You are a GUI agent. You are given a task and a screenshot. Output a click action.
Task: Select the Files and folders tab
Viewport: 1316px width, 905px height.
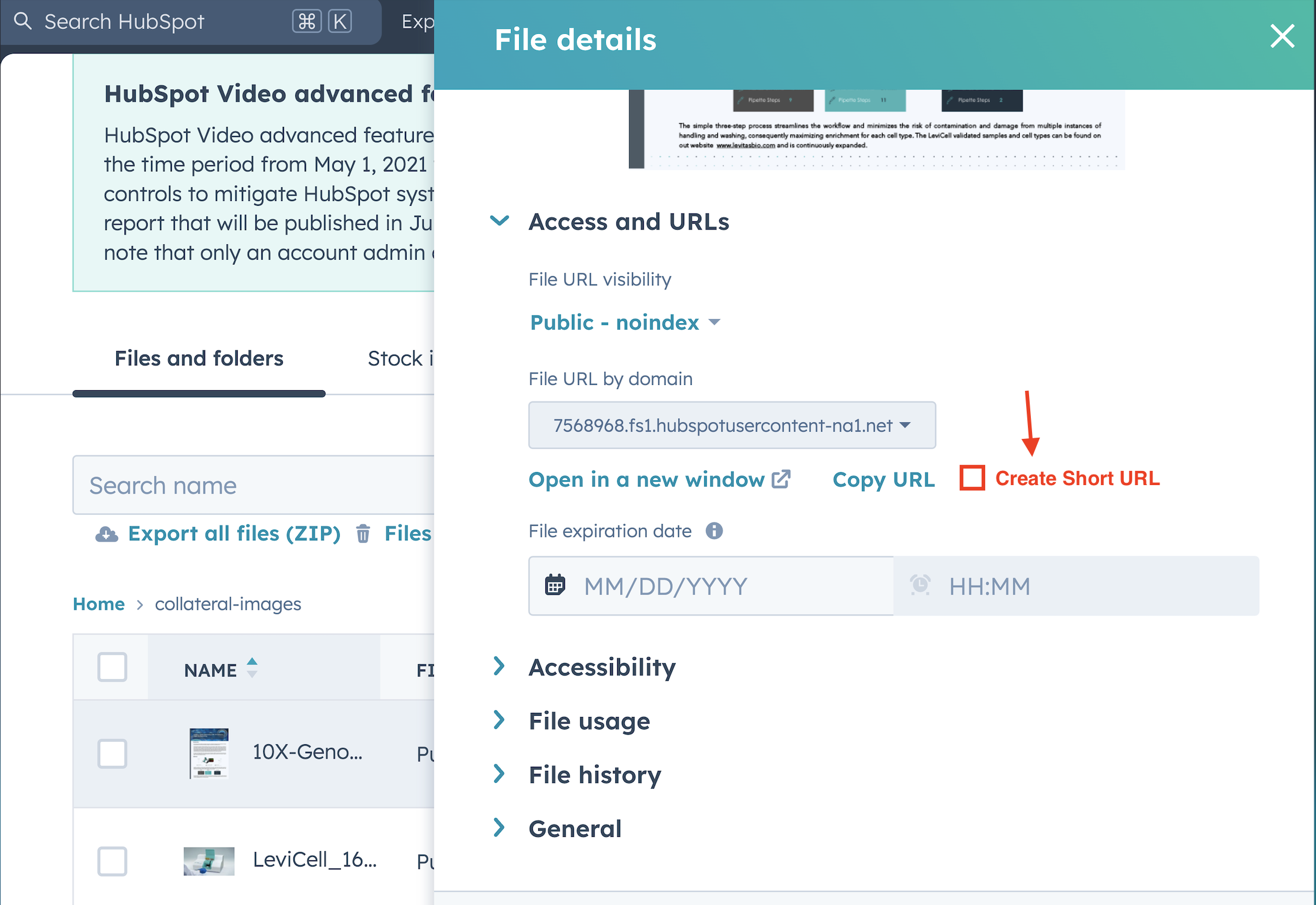(199, 358)
